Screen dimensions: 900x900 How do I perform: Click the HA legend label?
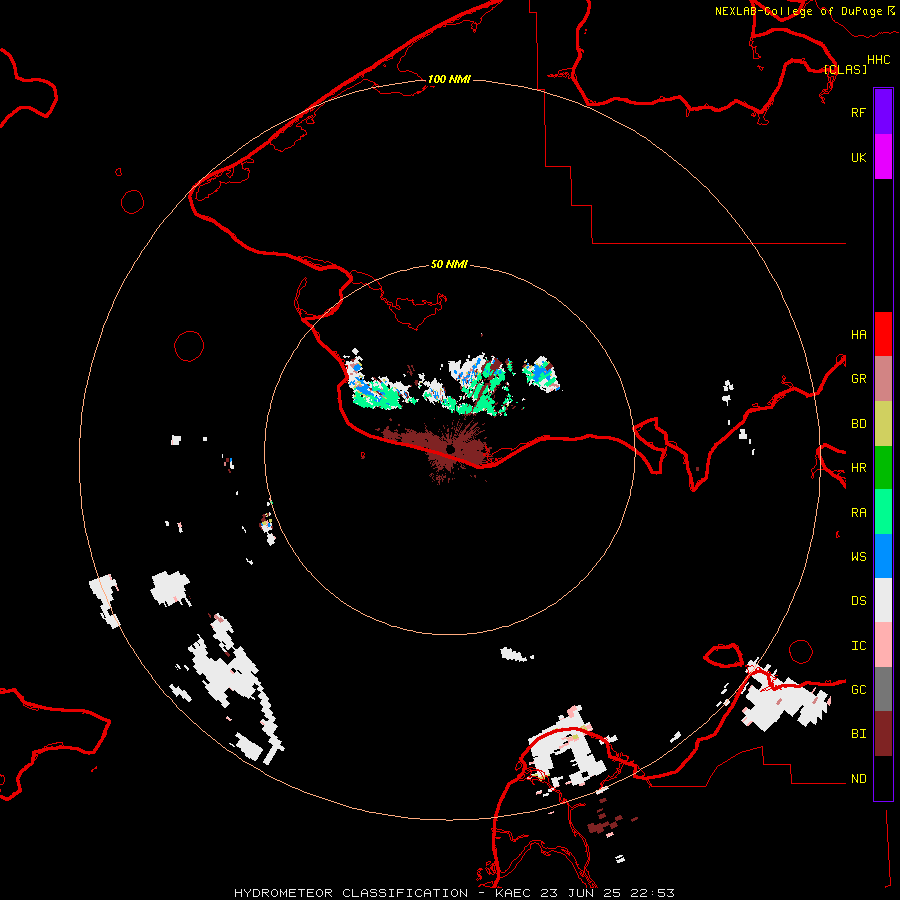pyautogui.click(x=858, y=334)
